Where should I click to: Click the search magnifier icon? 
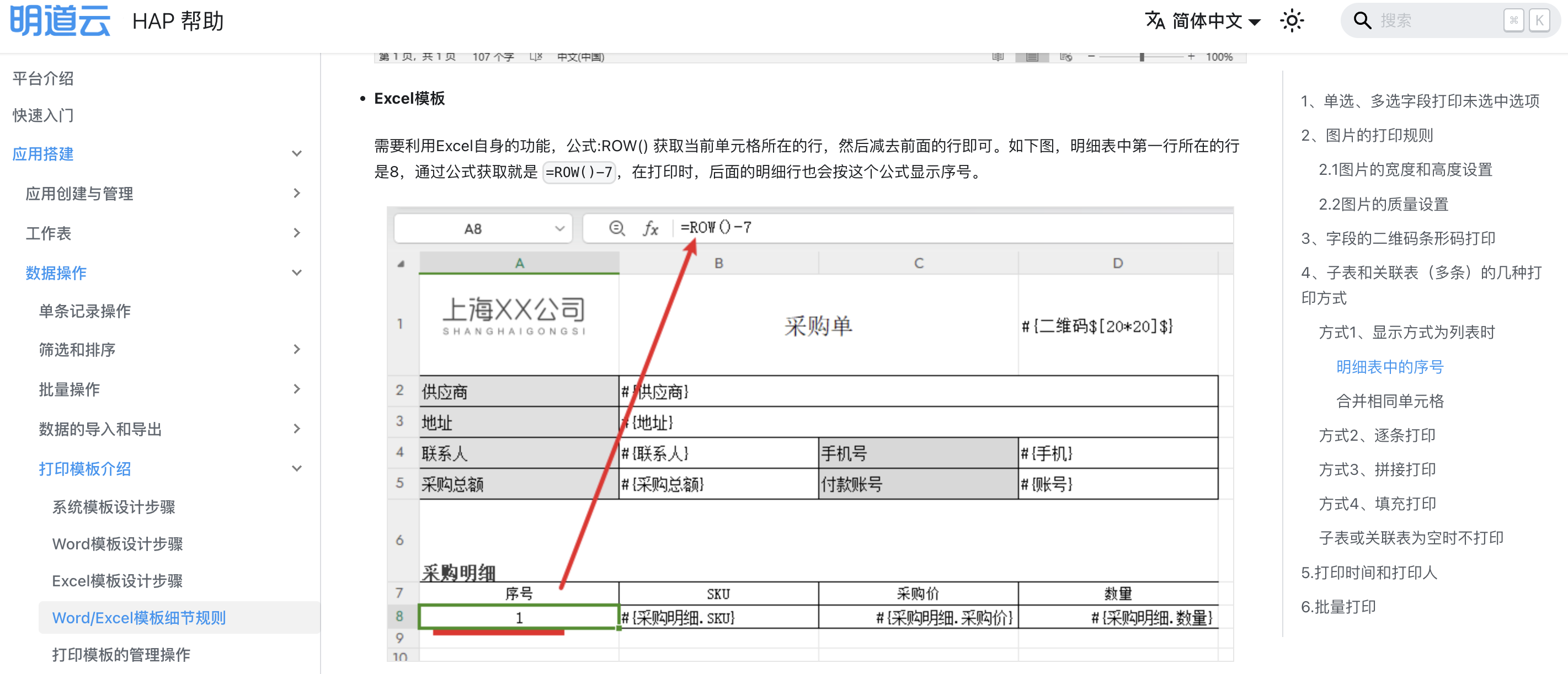click(1361, 20)
